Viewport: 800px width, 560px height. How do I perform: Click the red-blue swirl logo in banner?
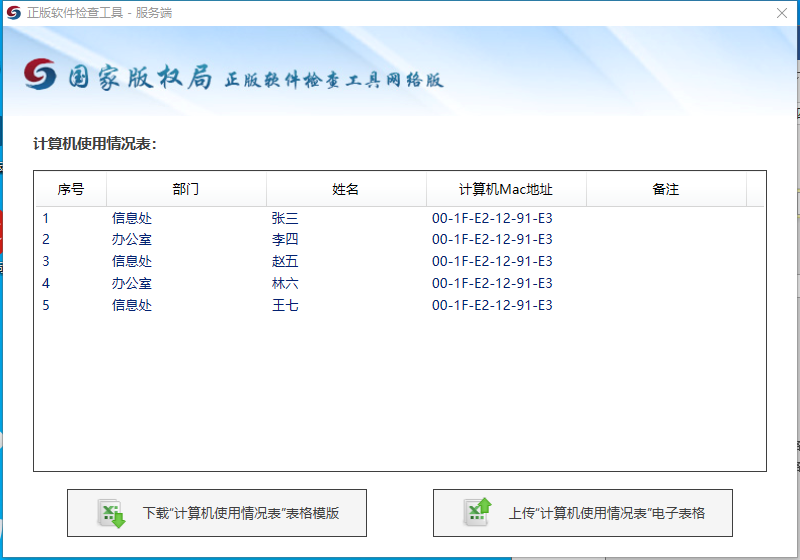click(x=40, y=74)
